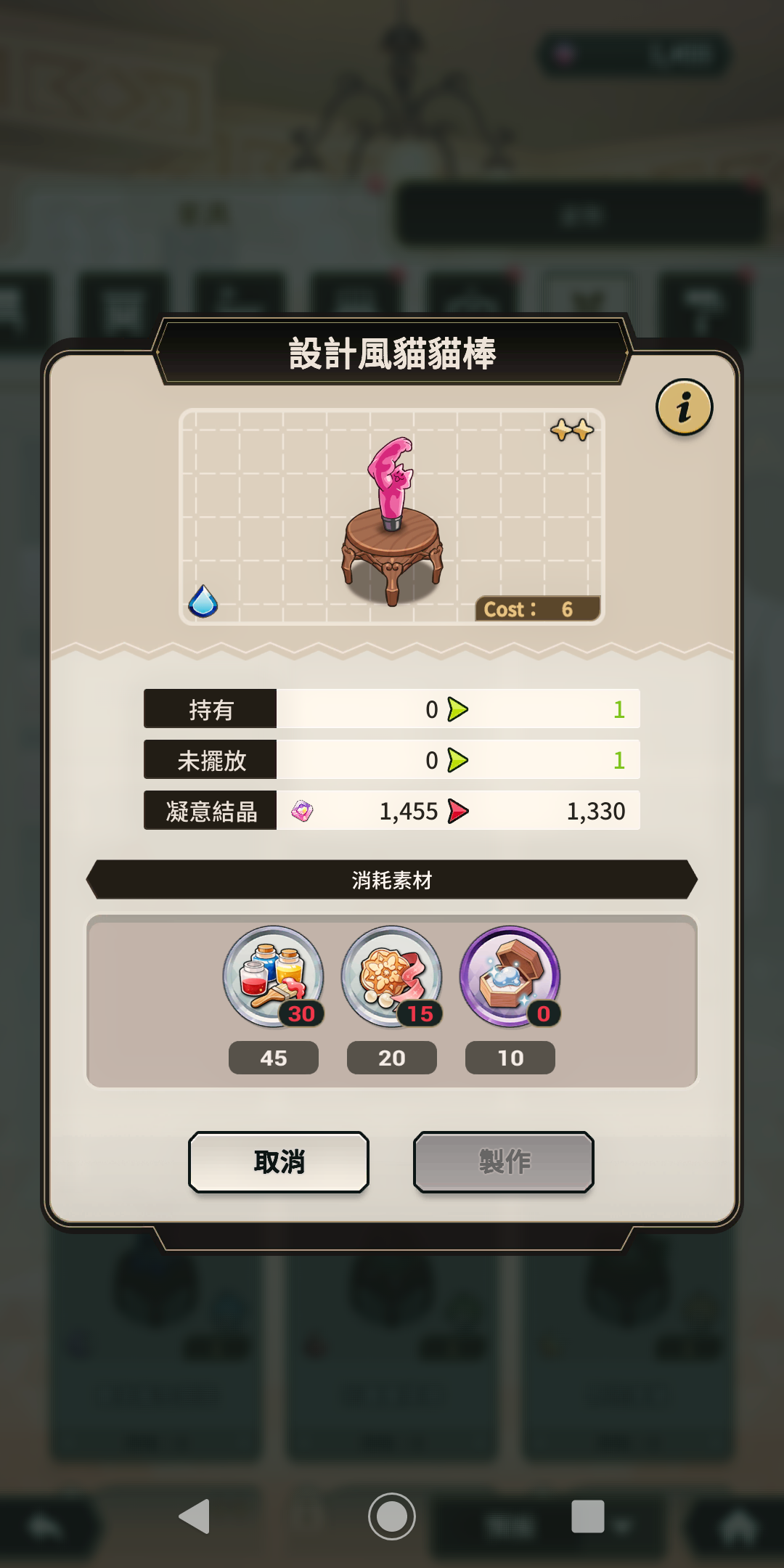The width and height of the screenshot is (784, 1568).
Task: Tap the pink cat wand furniture preview
Action: 392,519
